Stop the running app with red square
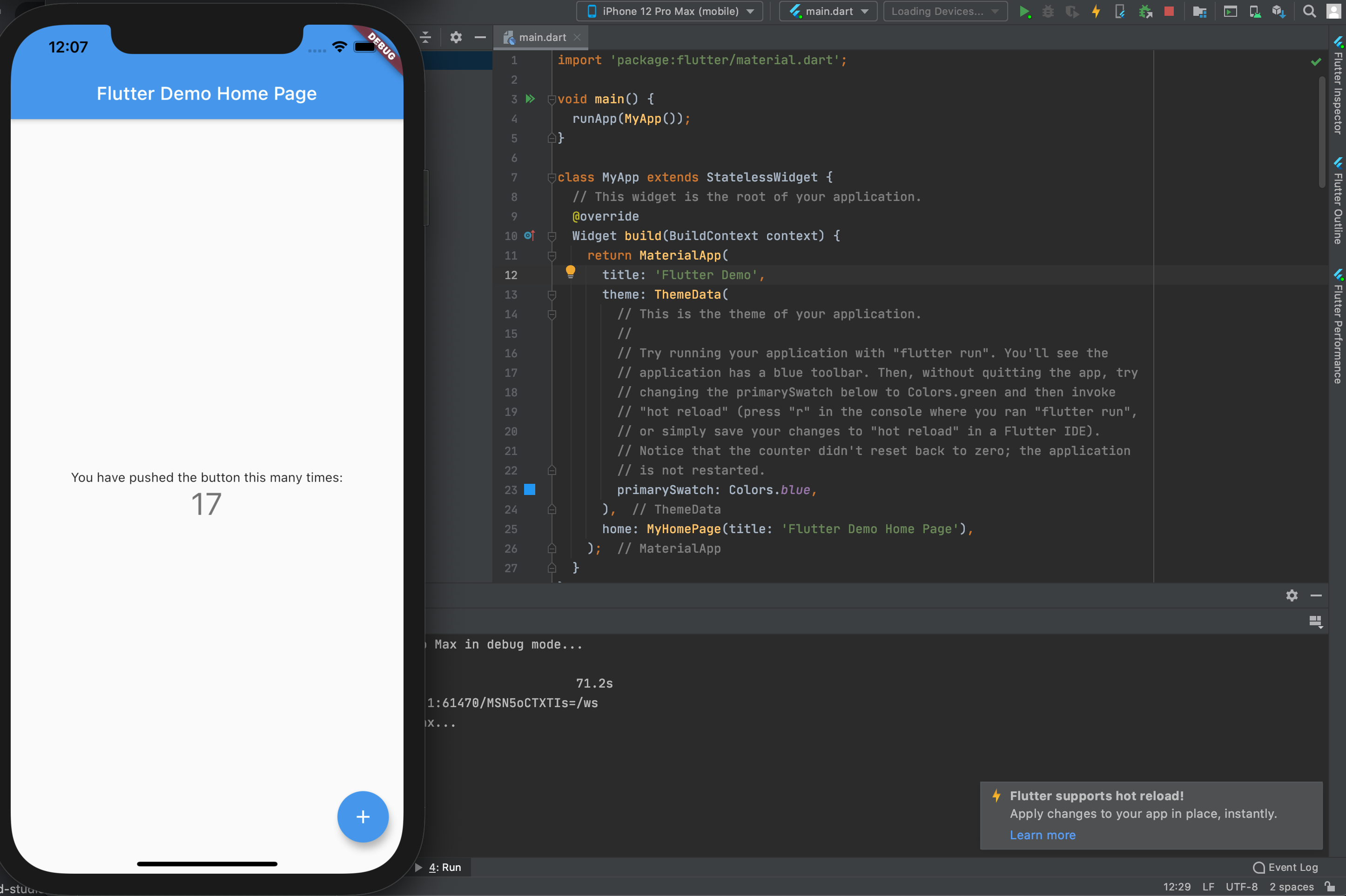 1169,12
